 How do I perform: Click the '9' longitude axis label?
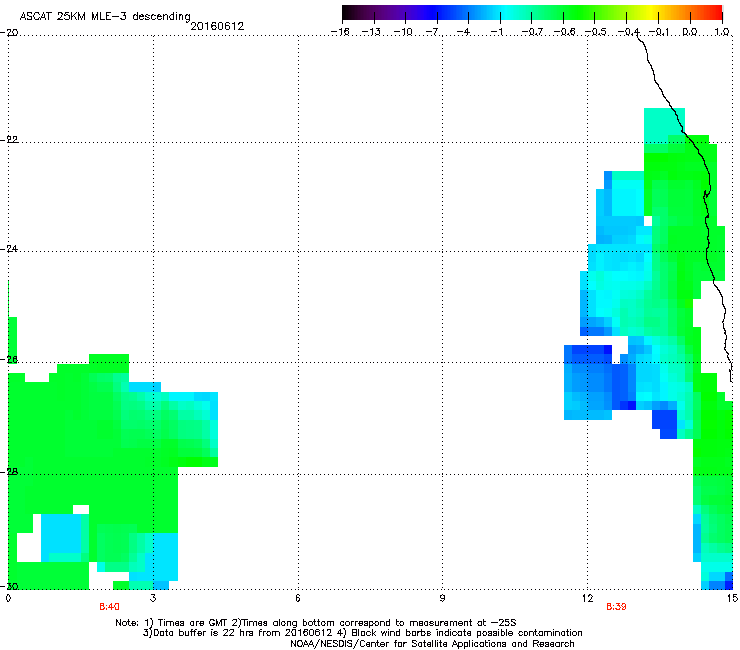(442, 599)
